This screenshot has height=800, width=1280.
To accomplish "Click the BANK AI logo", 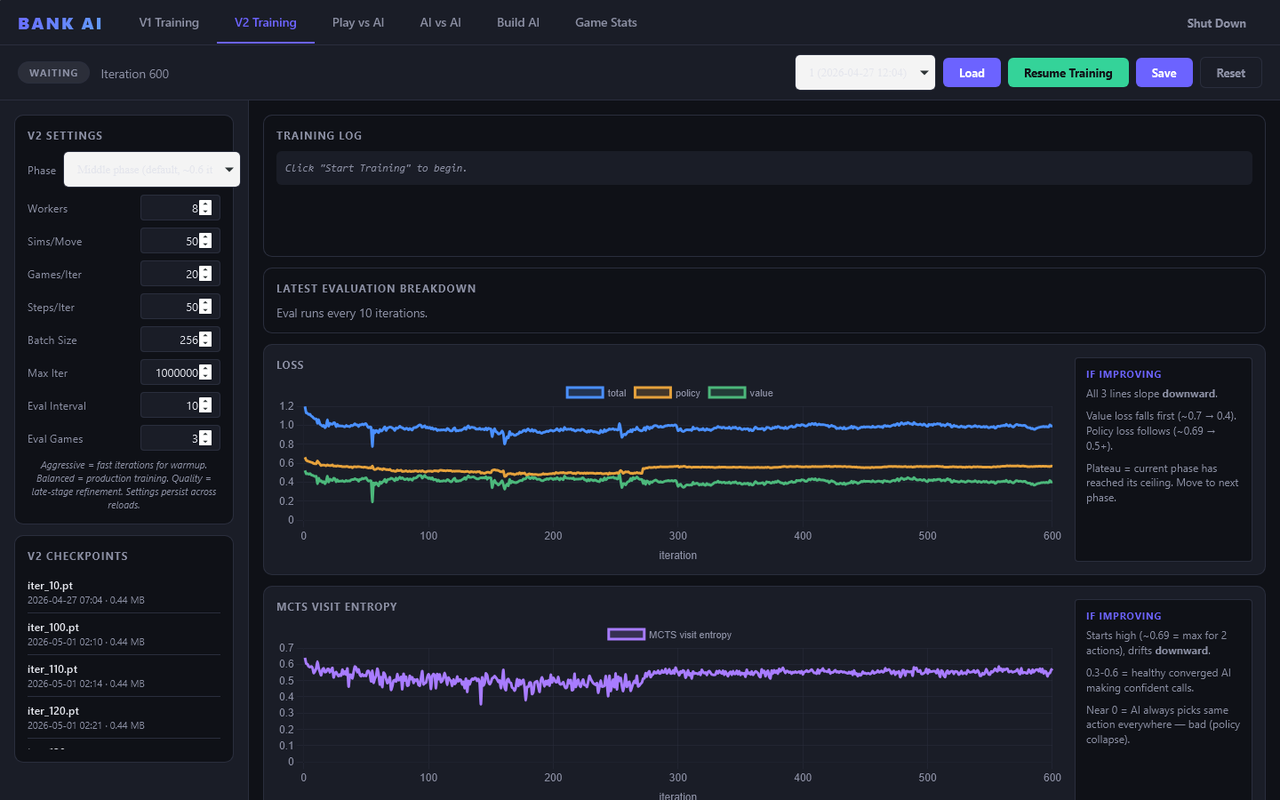I will tap(60, 23).
